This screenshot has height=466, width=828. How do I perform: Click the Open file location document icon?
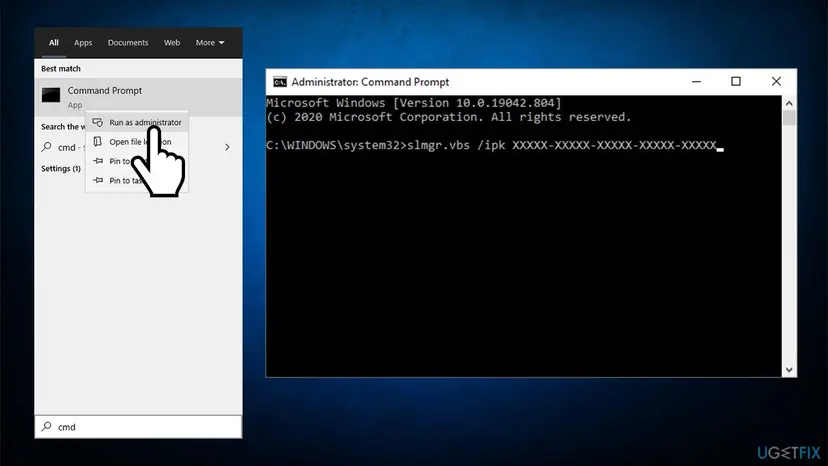coord(98,142)
